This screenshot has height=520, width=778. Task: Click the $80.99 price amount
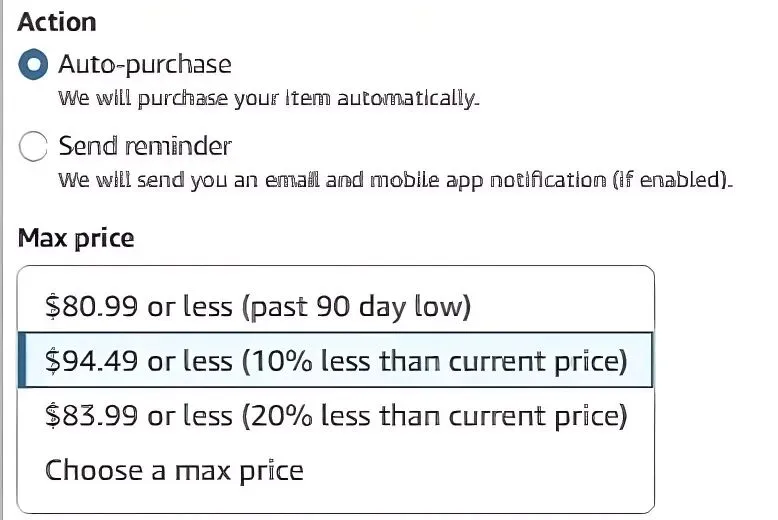click(x=92, y=306)
